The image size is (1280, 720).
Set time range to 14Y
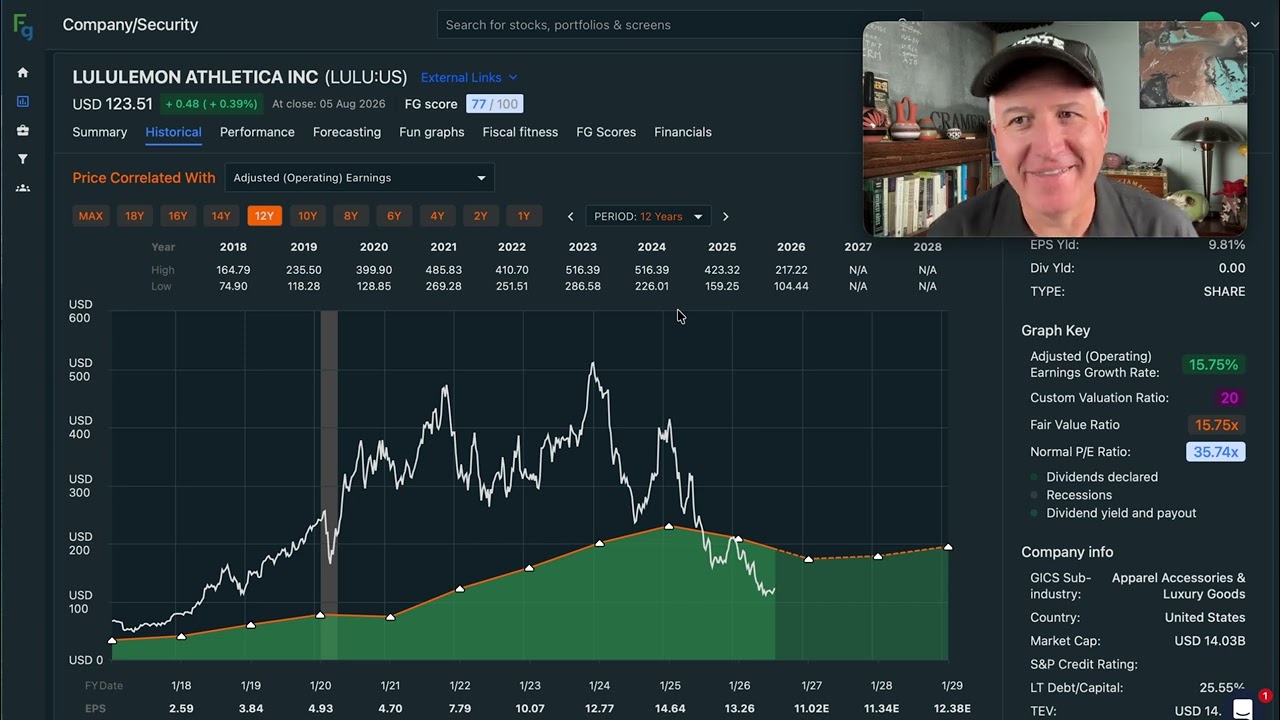tap(221, 216)
